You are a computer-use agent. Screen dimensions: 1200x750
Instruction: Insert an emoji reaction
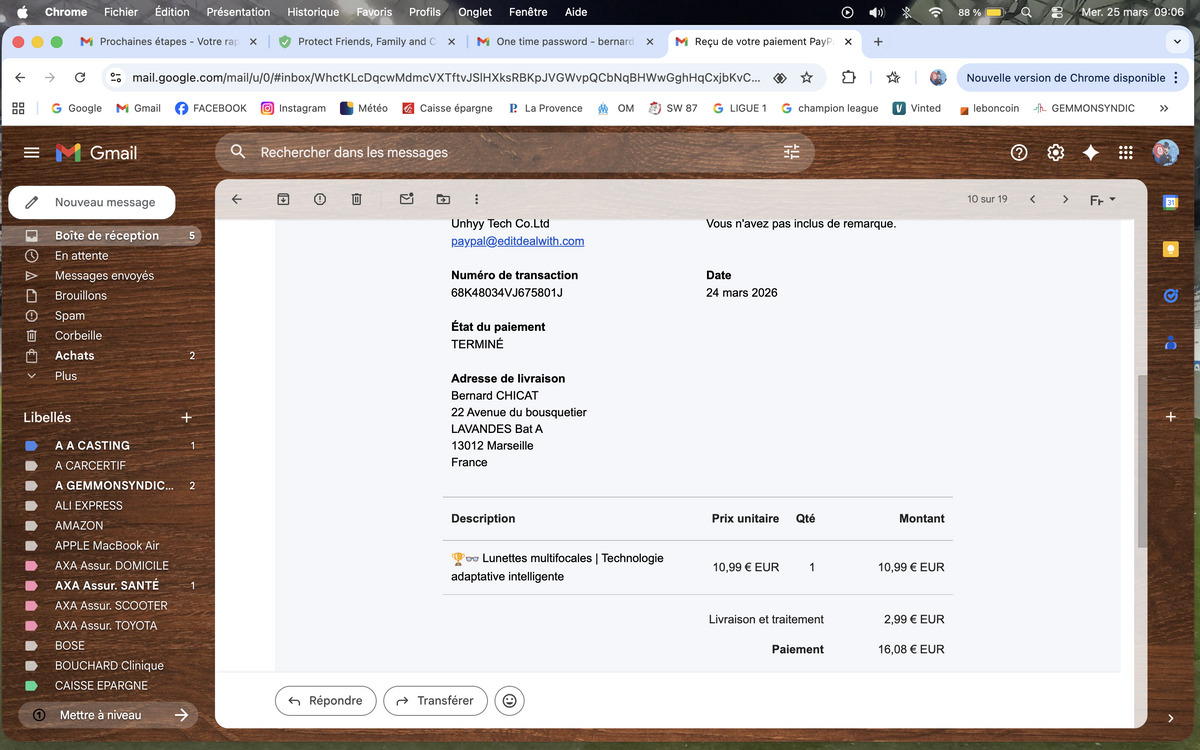pyautogui.click(x=509, y=701)
